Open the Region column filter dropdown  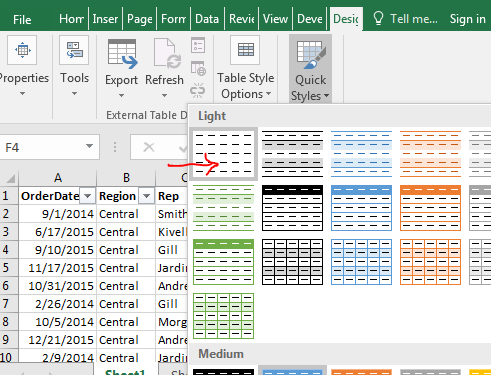[146, 196]
